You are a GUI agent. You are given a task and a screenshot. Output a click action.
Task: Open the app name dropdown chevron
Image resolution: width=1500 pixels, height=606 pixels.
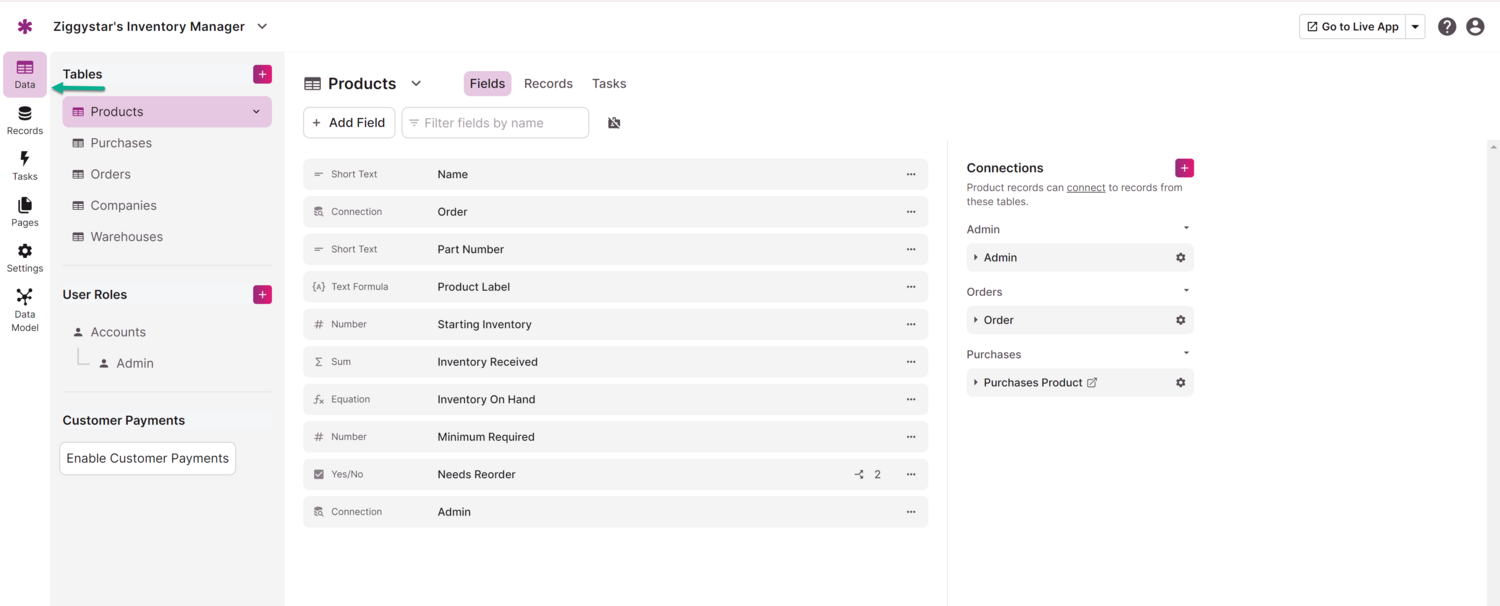(x=262, y=27)
